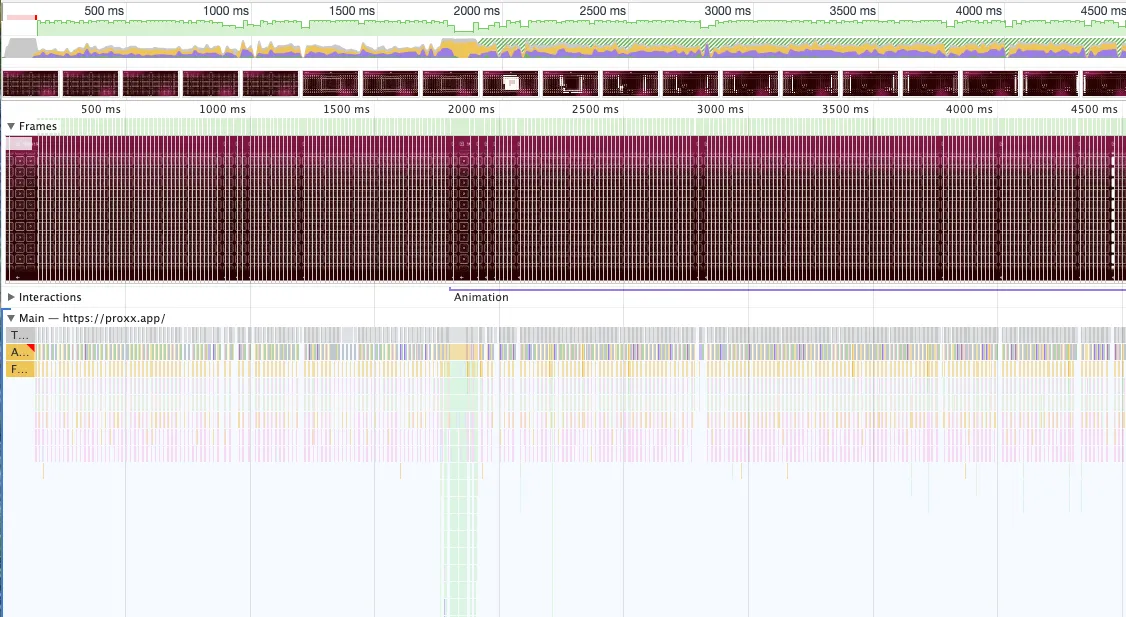Collapse the Frames track
1126x617 pixels.
pos(11,126)
